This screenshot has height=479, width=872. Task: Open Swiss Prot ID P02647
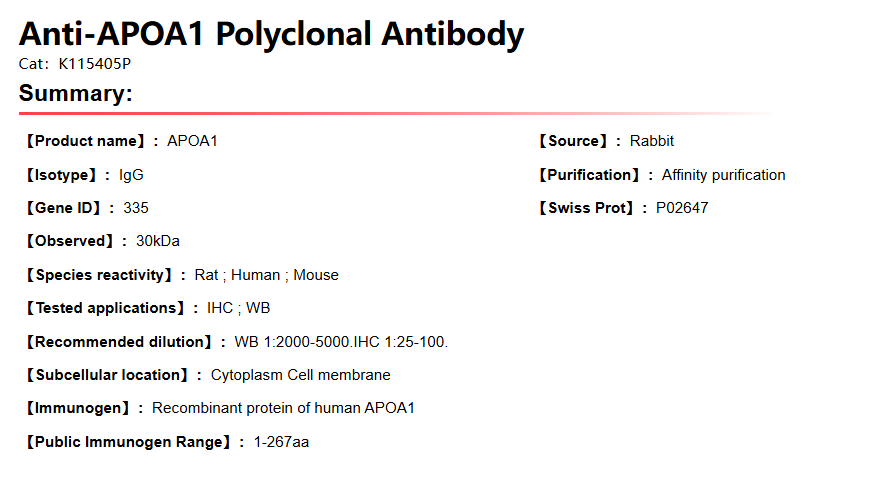(682, 208)
